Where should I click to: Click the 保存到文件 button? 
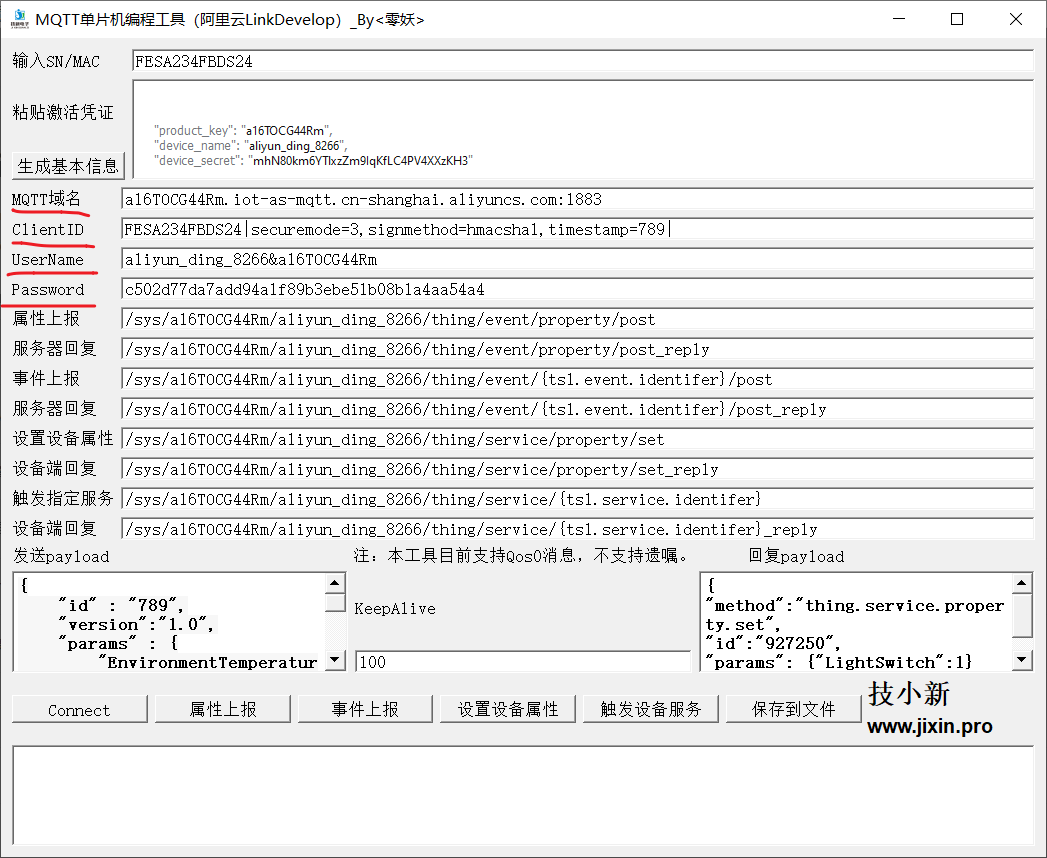(x=793, y=710)
